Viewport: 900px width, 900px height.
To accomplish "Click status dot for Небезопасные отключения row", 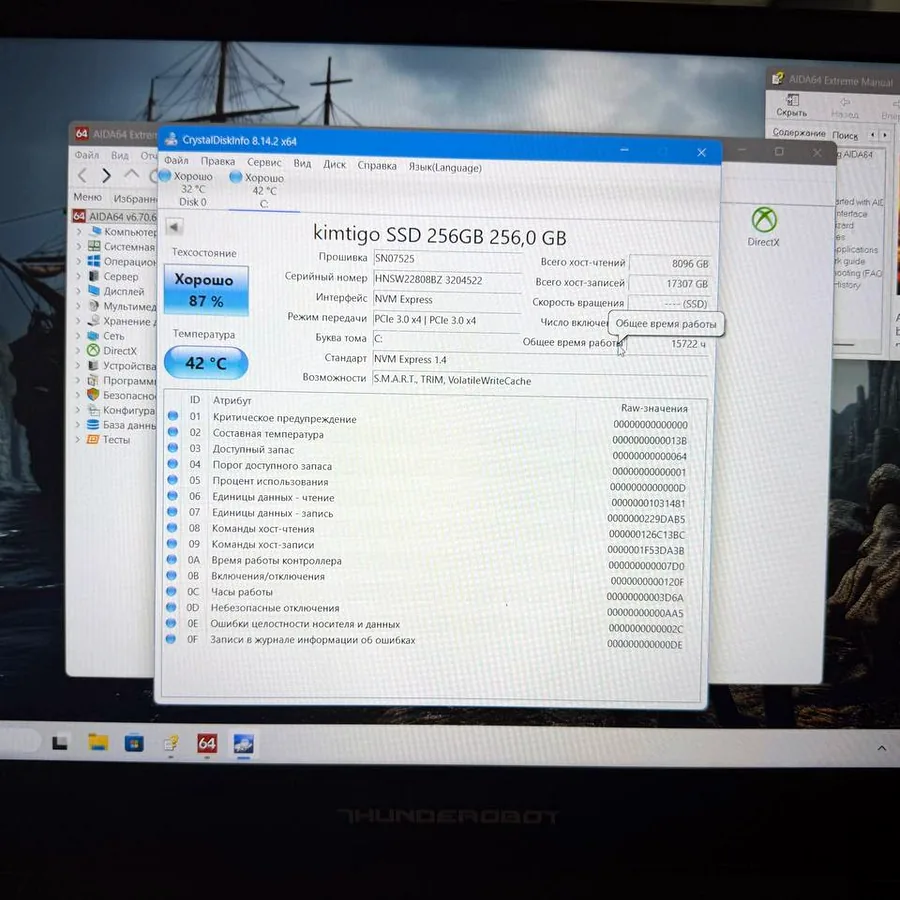I will click(x=171, y=607).
